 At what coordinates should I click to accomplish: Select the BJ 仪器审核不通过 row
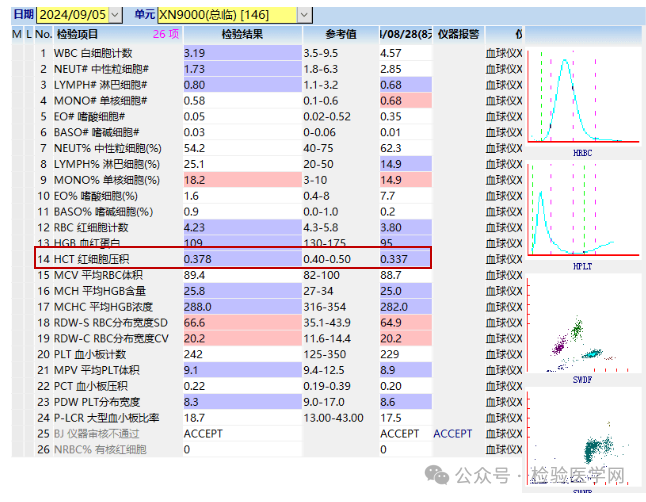[268, 434]
